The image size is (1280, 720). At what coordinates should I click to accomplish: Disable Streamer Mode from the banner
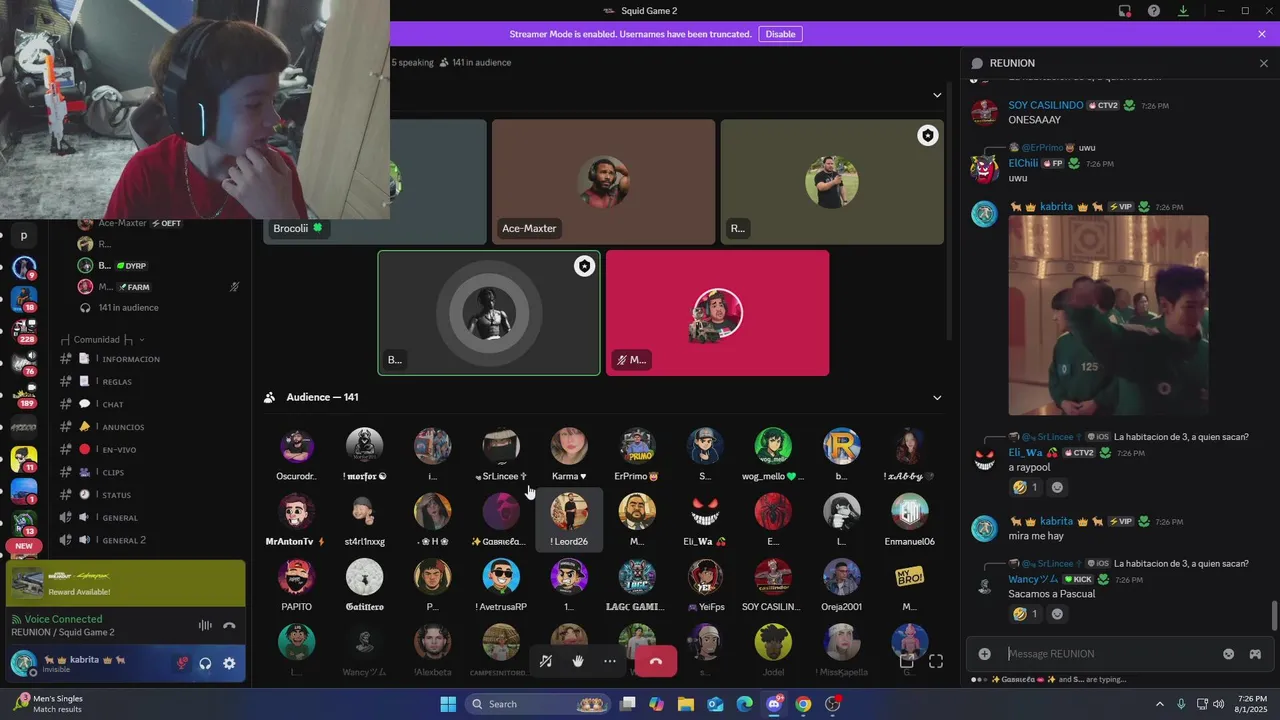780,34
